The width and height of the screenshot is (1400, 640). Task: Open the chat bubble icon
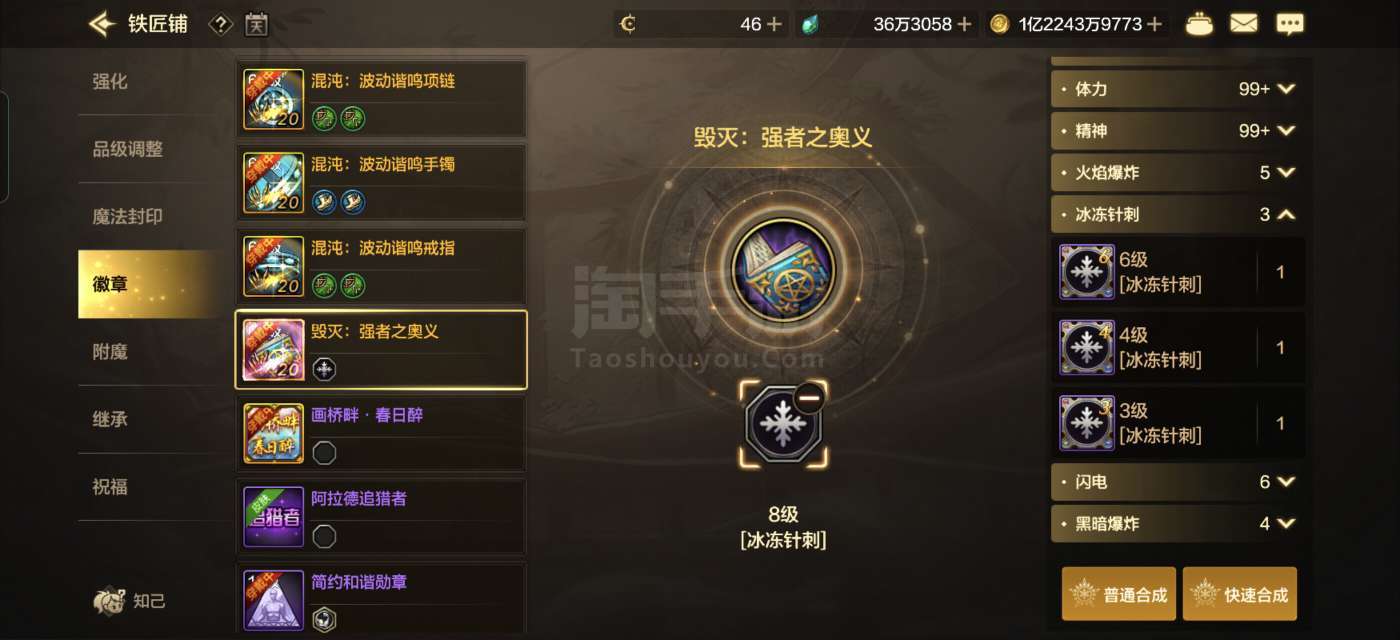click(1290, 24)
